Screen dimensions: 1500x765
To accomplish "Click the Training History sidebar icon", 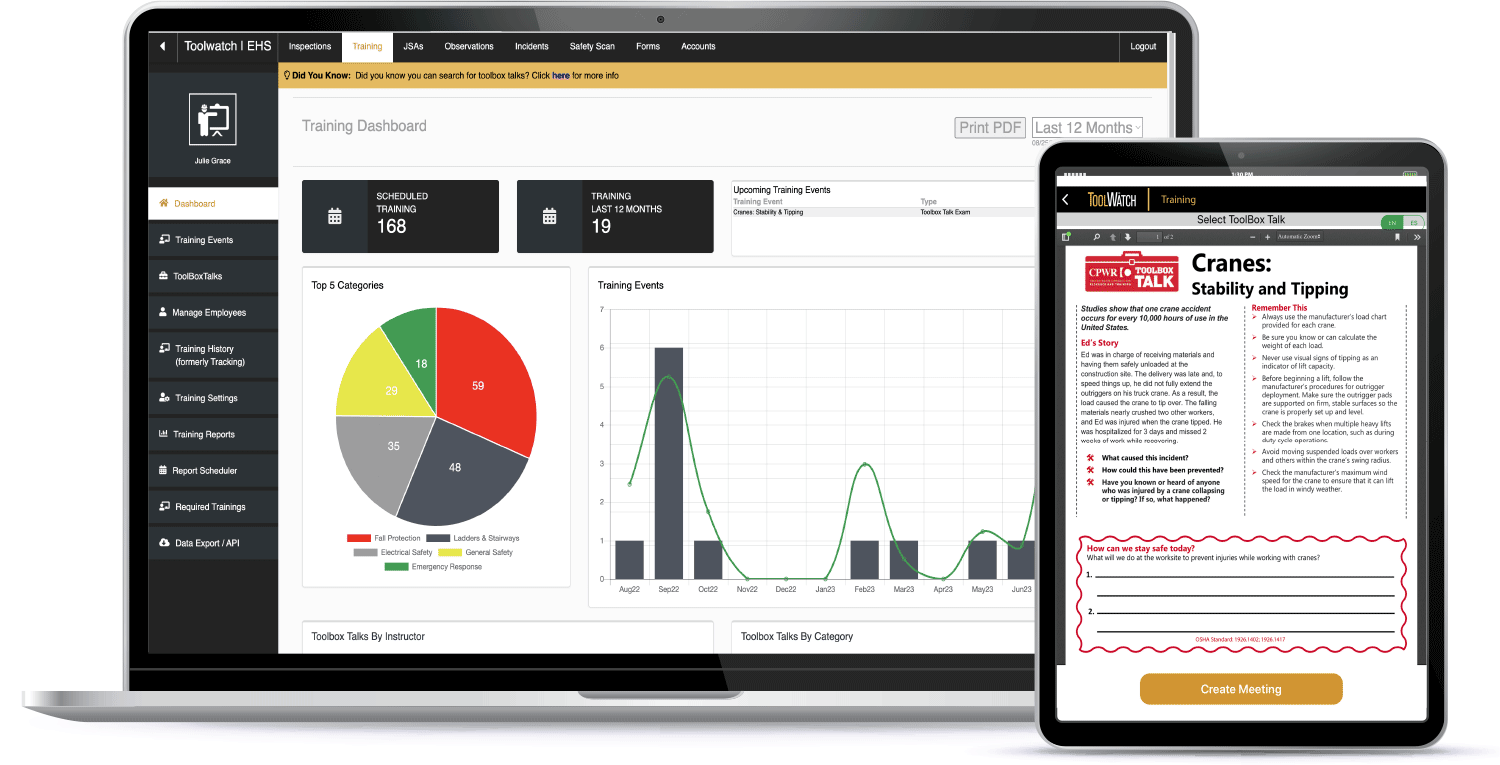I will click(164, 348).
